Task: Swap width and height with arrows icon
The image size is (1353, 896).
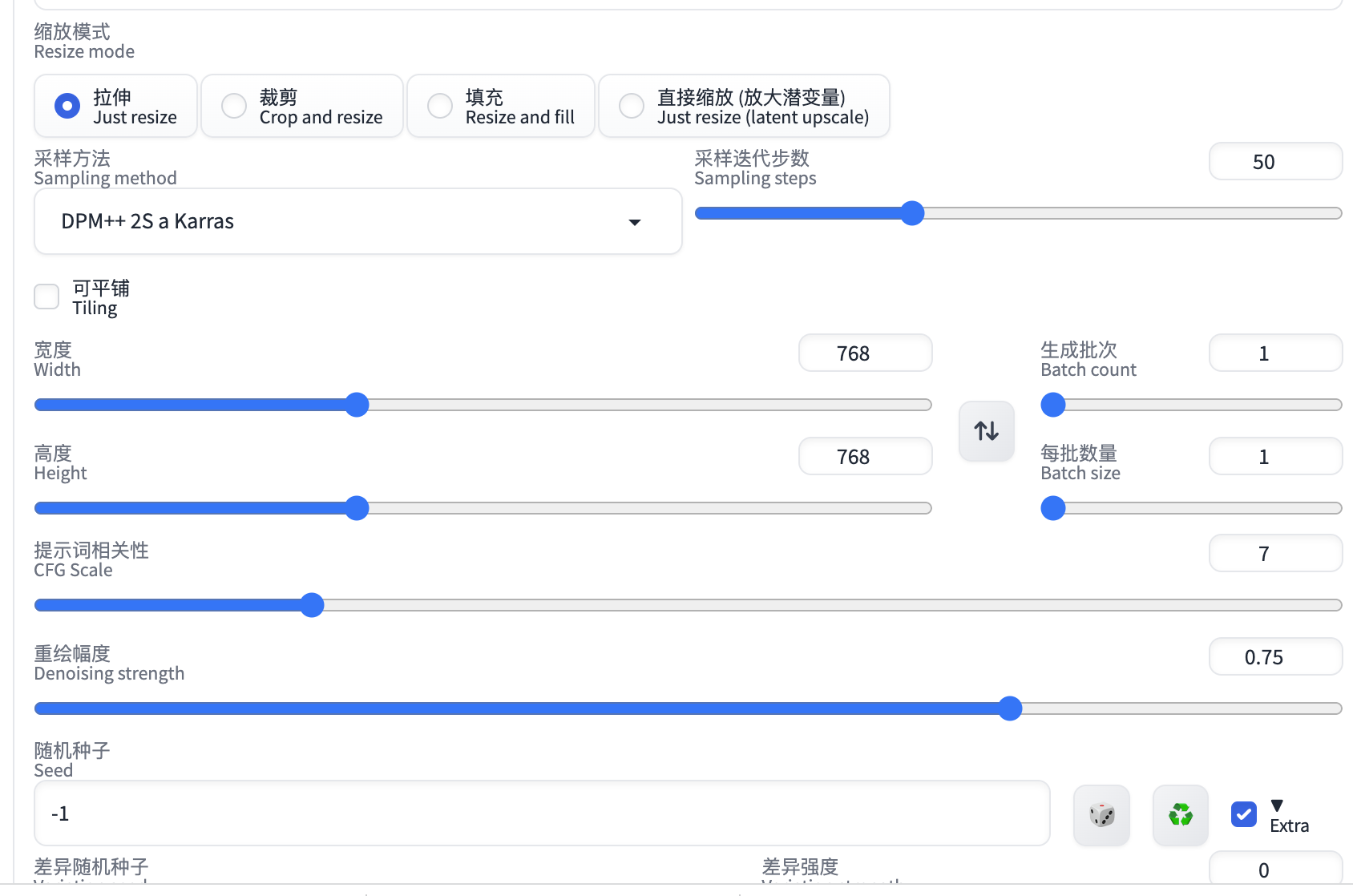Action: (987, 431)
